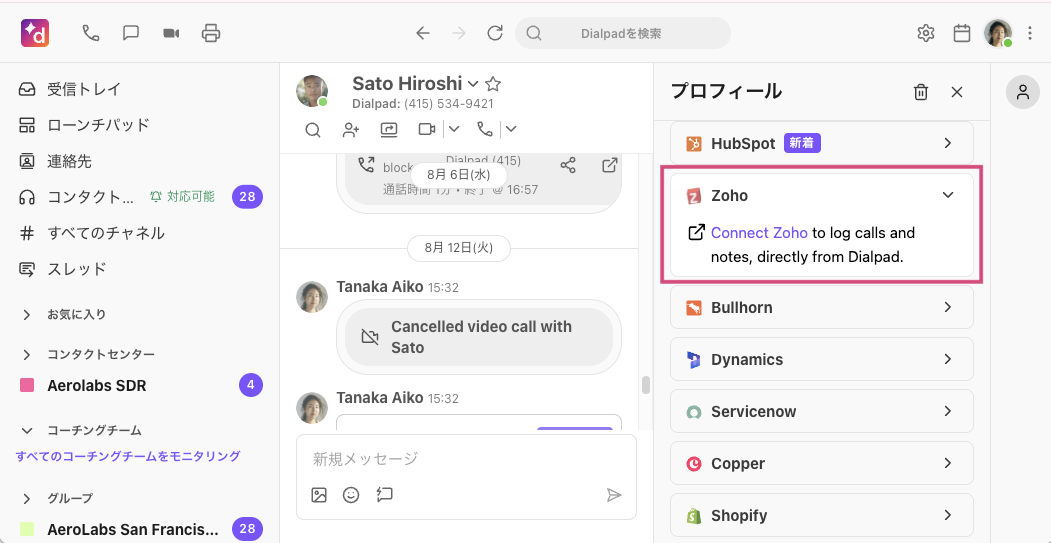
Task: Open phone call options dropdown arrow
Action: point(511,129)
